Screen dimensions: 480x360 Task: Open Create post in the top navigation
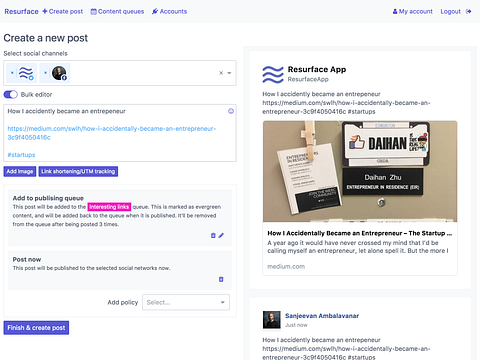(x=63, y=11)
